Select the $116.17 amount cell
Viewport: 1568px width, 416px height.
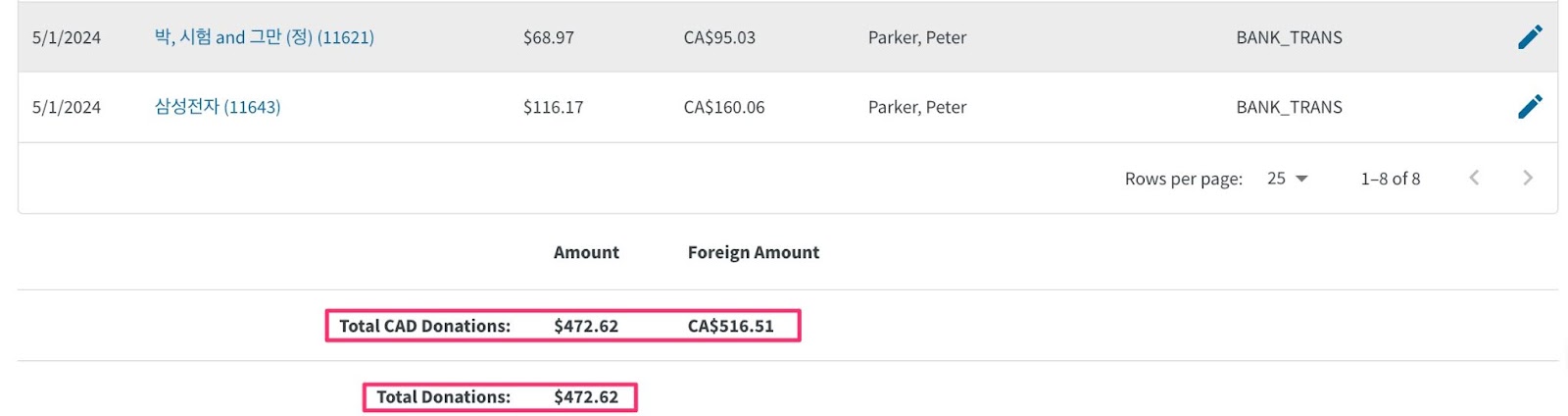[x=553, y=107]
